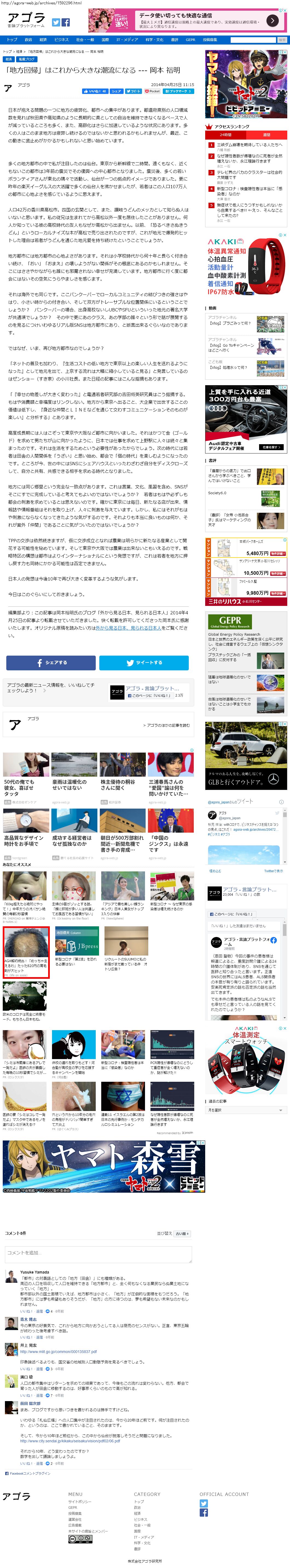The image size is (290, 1568).
Task: Open 経済 in the navigation bar
Action: pyautogui.click(x=43, y=40)
